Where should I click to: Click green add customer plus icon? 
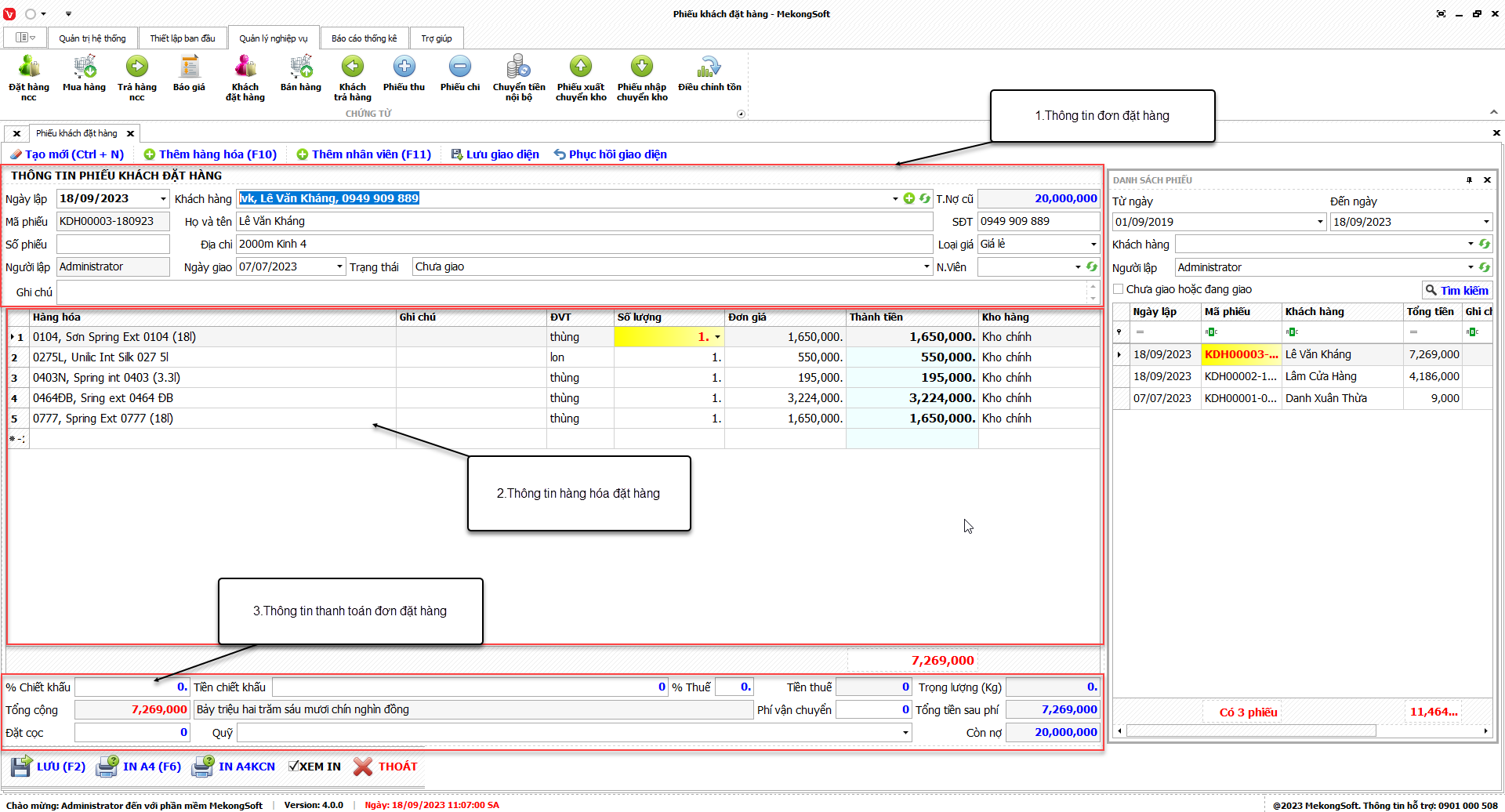[909, 199]
